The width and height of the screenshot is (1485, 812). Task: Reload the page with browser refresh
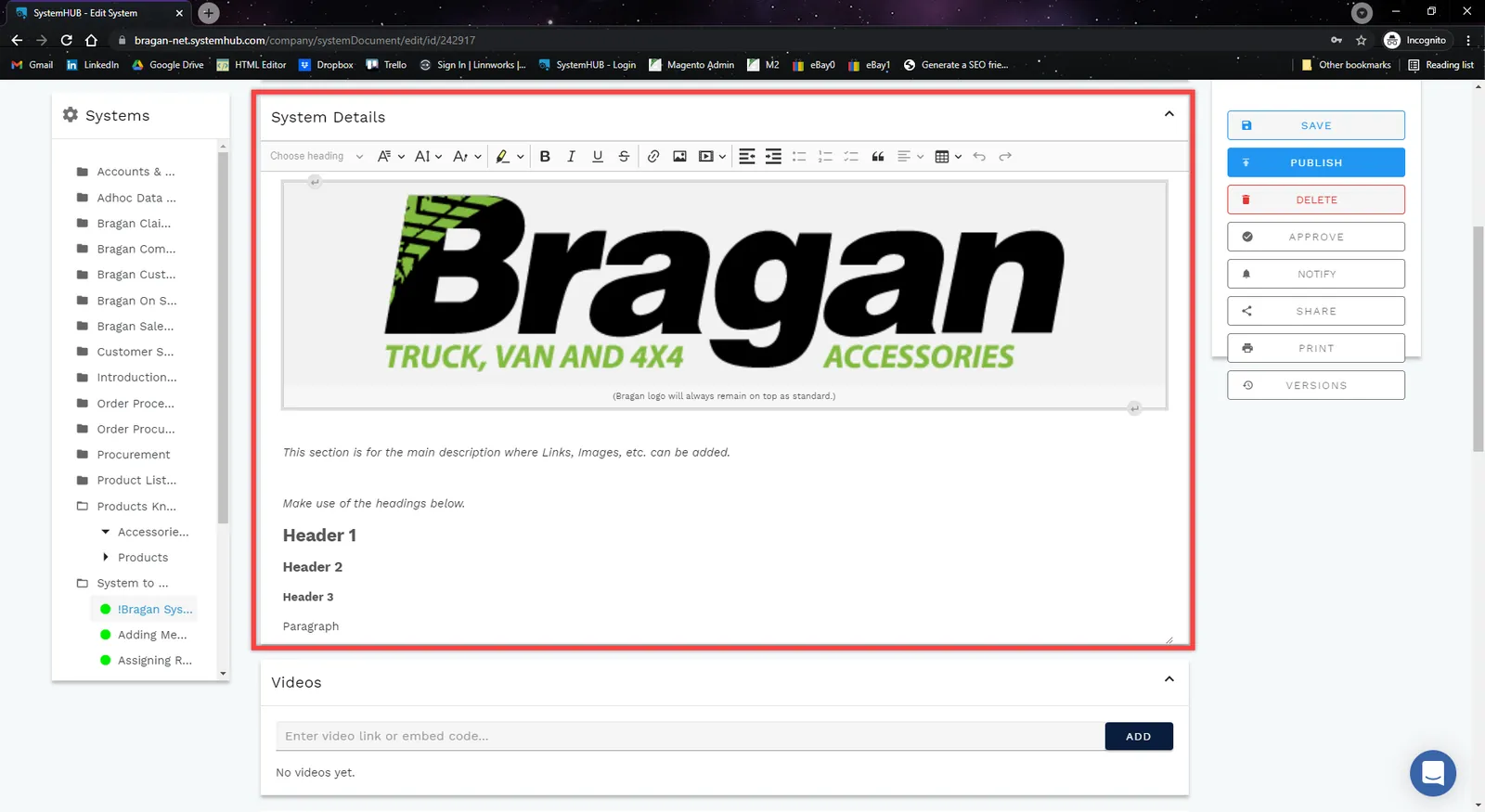point(66,40)
